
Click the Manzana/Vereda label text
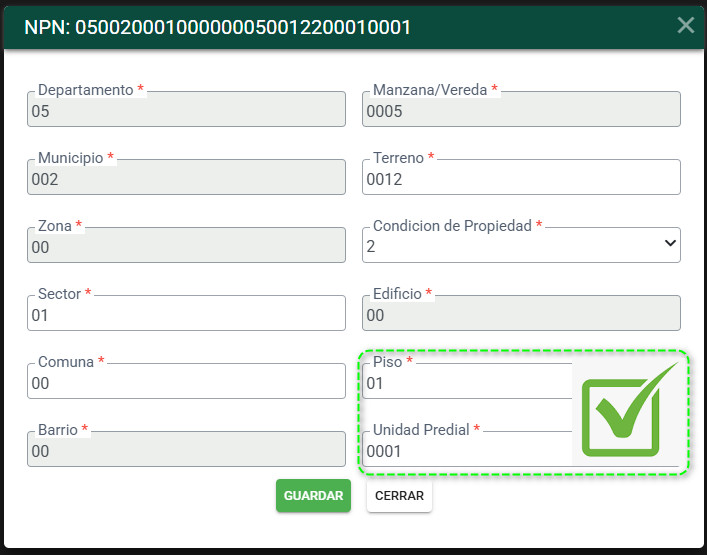click(430, 90)
